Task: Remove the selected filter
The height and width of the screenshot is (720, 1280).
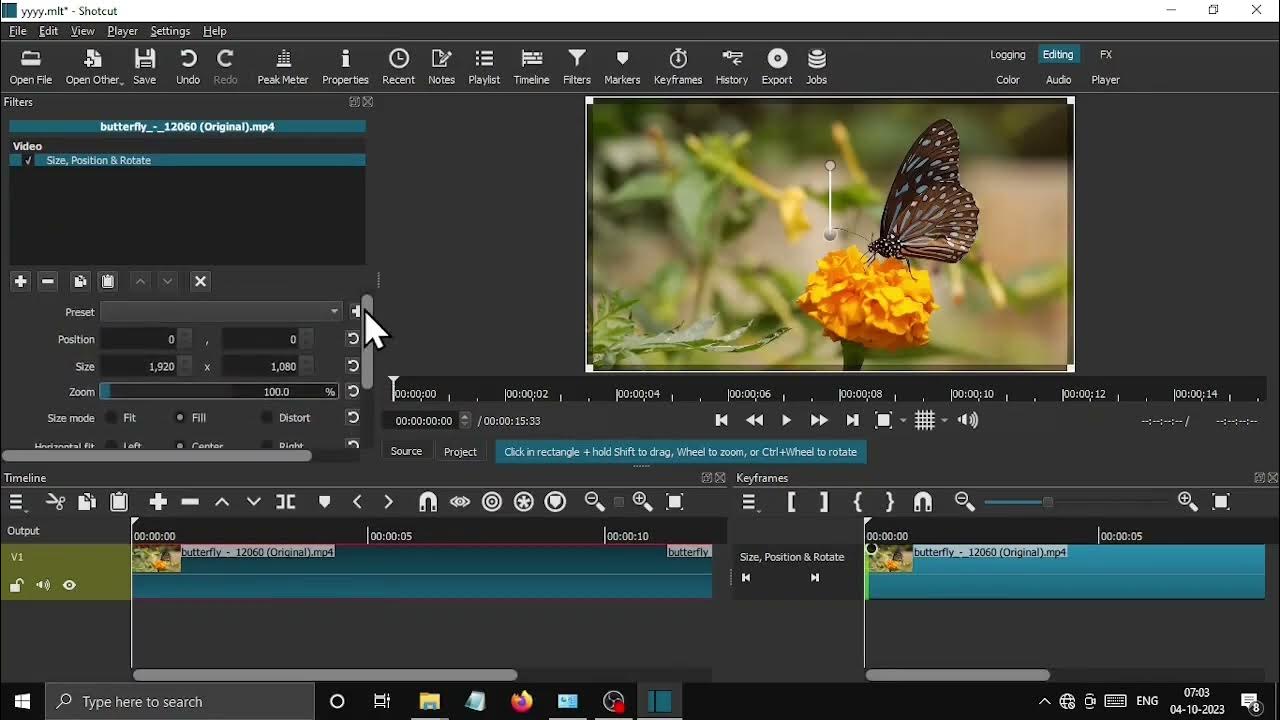Action: pos(48,282)
